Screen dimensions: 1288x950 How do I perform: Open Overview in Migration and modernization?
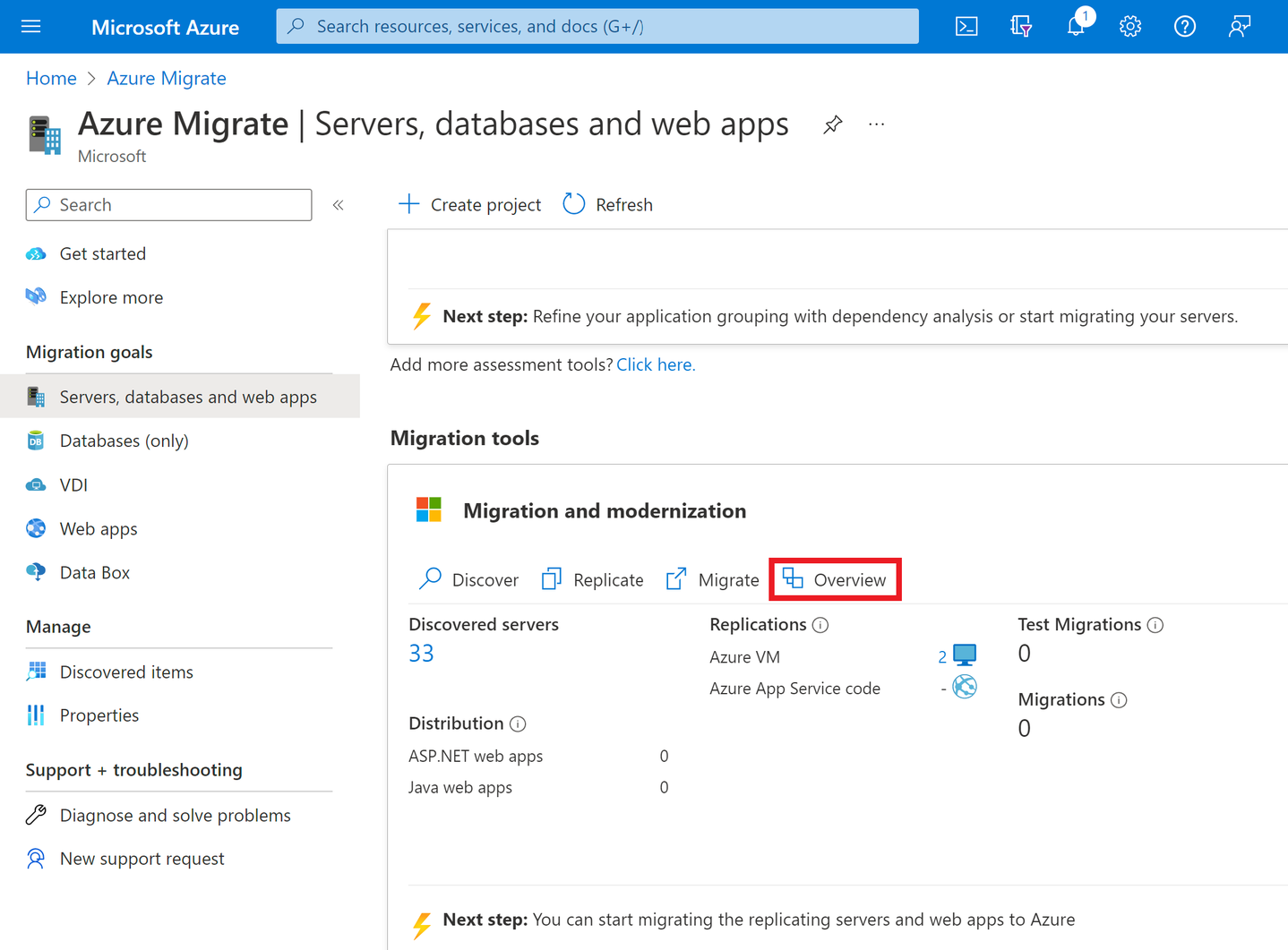point(835,579)
